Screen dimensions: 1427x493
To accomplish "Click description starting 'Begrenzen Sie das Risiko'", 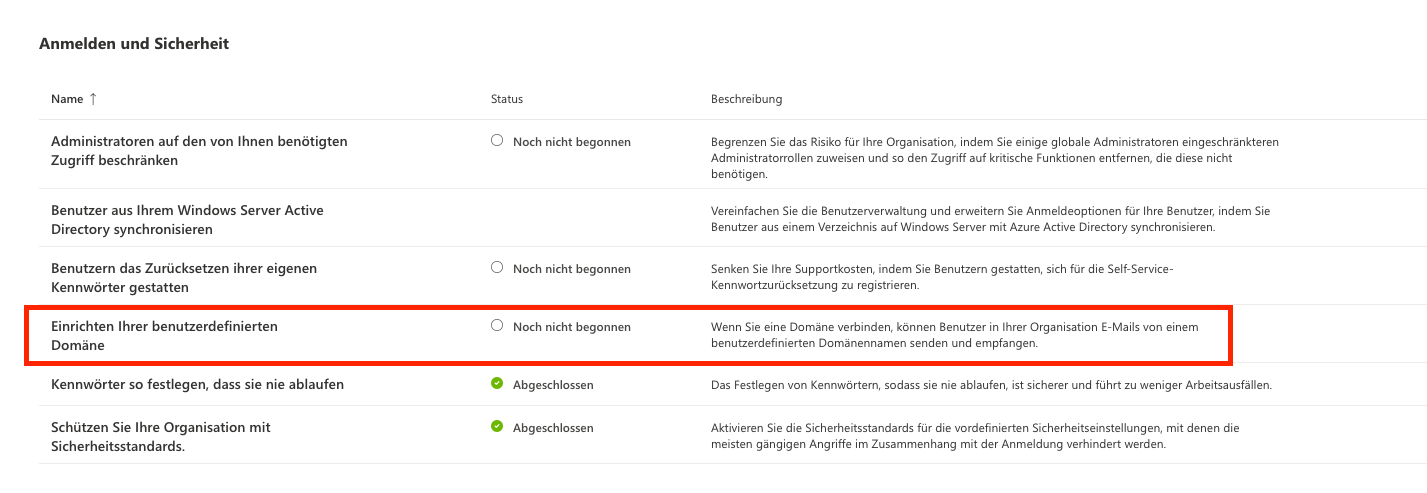I will [994, 157].
